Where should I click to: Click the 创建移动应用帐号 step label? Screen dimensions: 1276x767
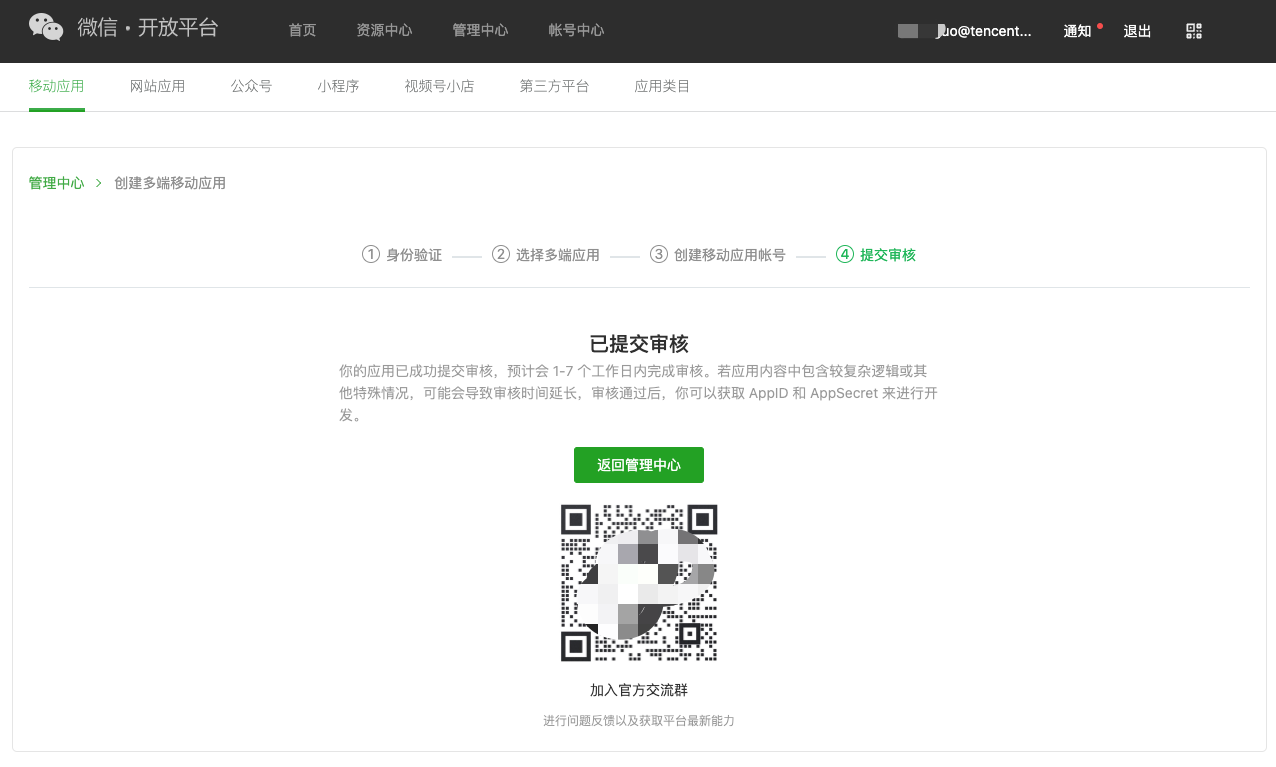click(x=730, y=255)
